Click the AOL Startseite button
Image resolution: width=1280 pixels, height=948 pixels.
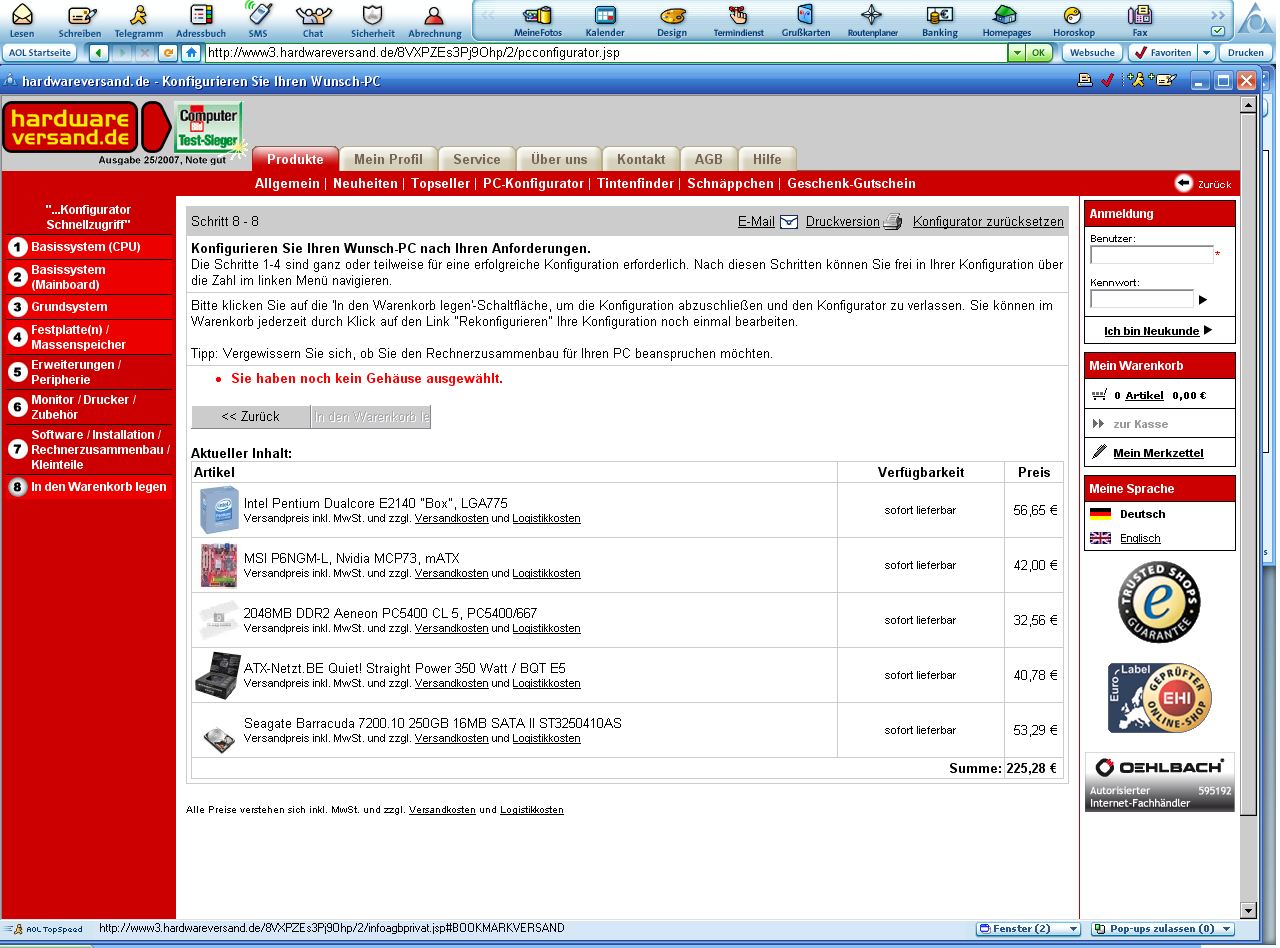(x=41, y=53)
